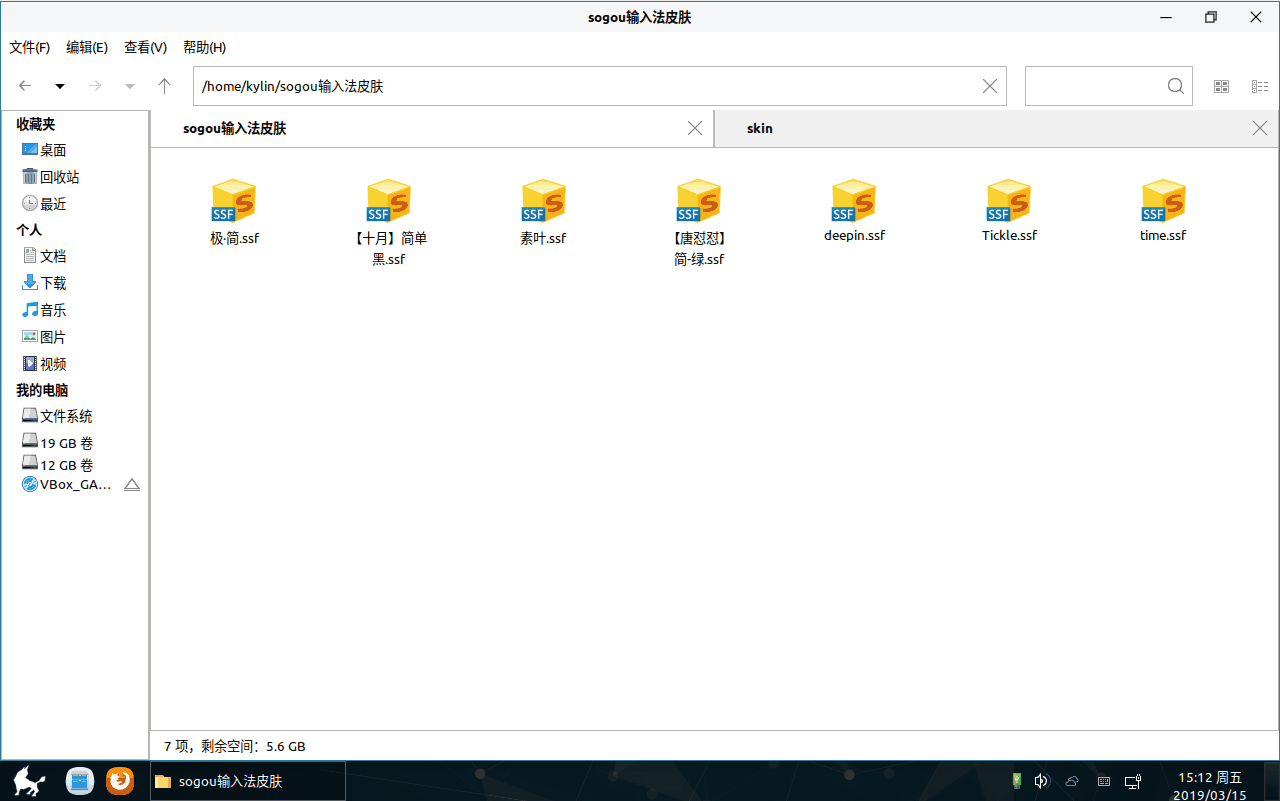Select the deepin.ssf file icon
Screen dimensions: 1280x801
(x=854, y=201)
